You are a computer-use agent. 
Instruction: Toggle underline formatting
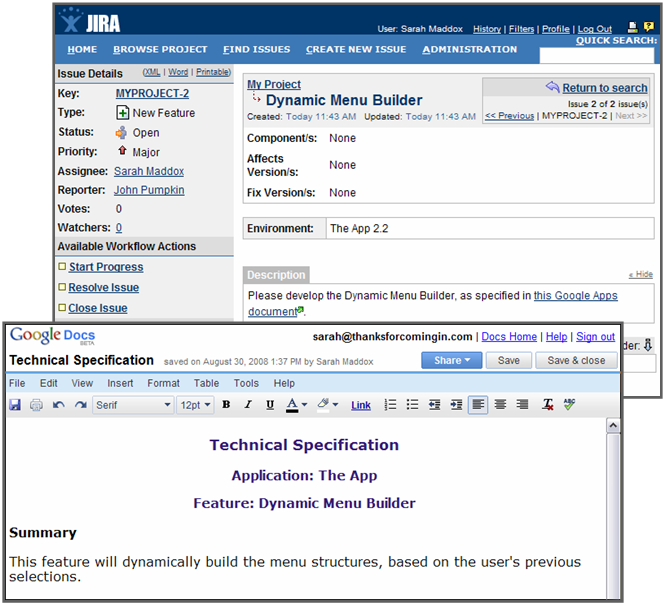point(270,405)
